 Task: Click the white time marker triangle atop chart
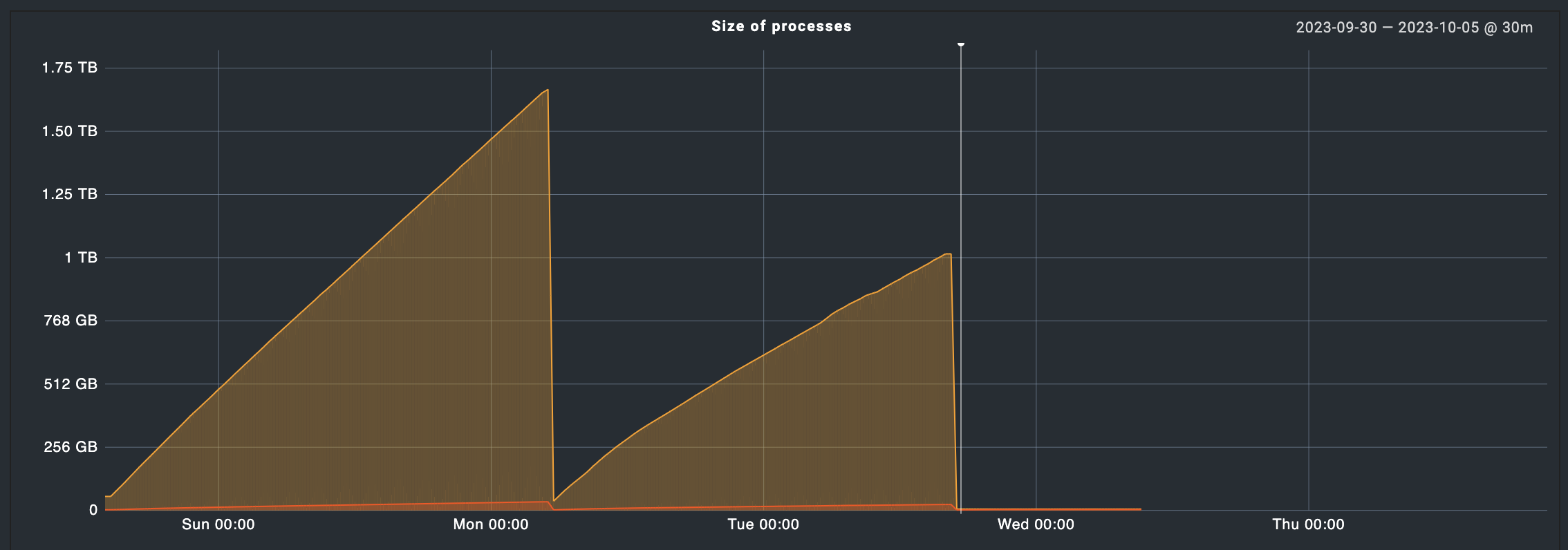(x=961, y=45)
